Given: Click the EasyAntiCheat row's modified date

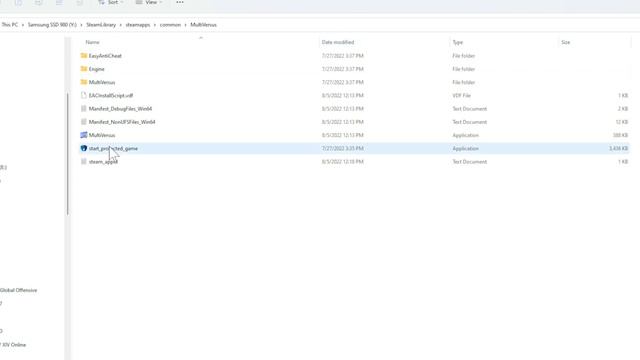Looking at the screenshot, I should (x=342, y=56).
